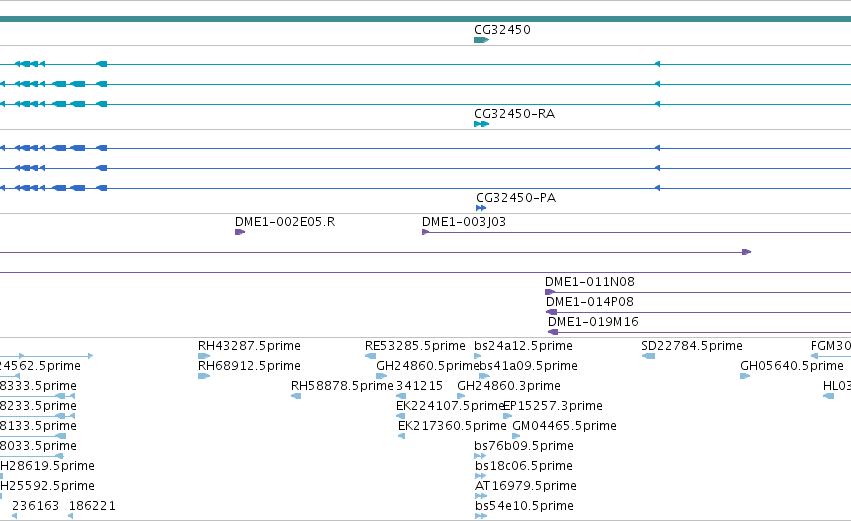Select the arrow glyph under RE53285.5prime

click(371, 356)
